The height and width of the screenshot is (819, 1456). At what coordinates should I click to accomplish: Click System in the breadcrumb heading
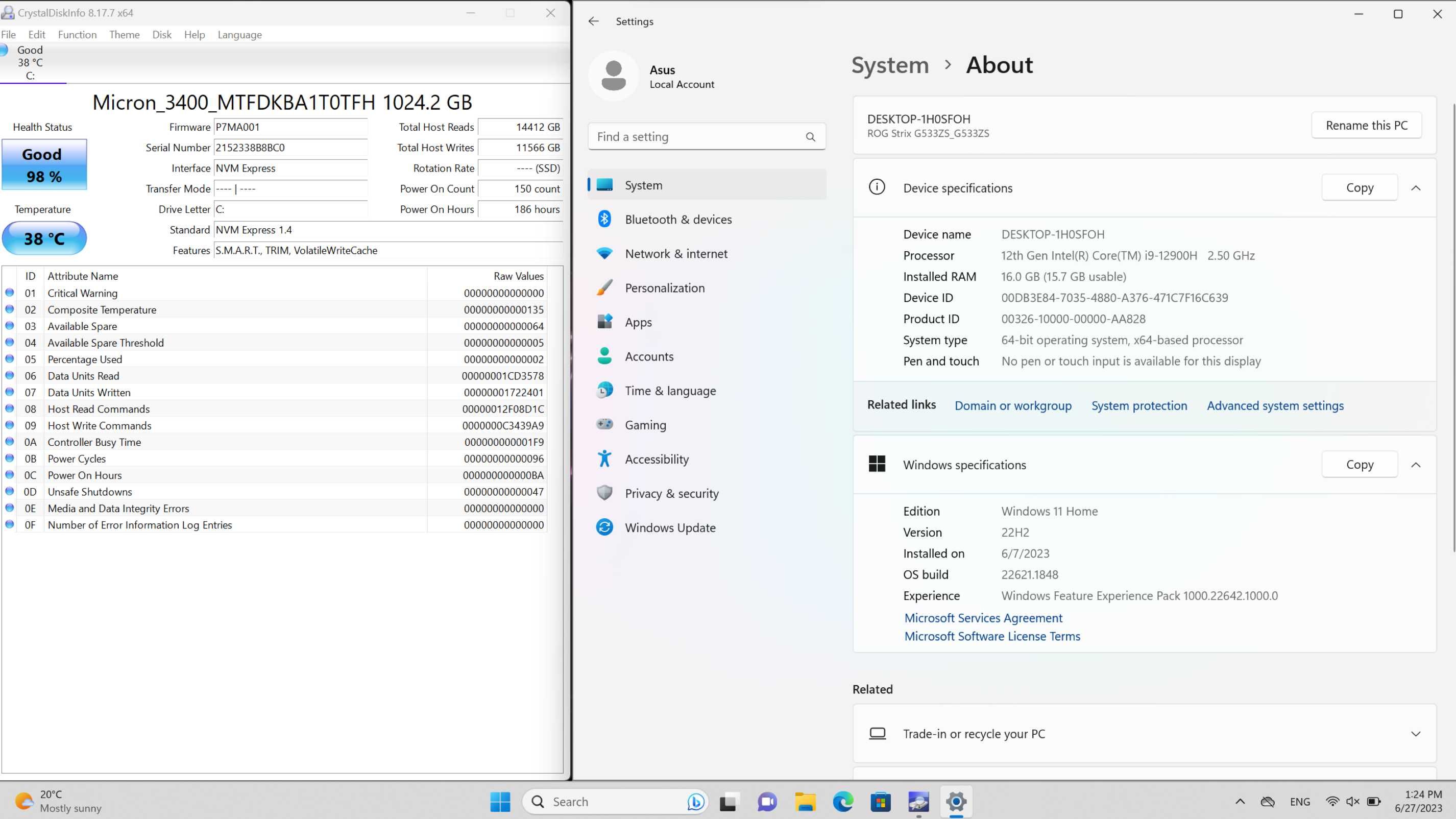tap(890, 65)
